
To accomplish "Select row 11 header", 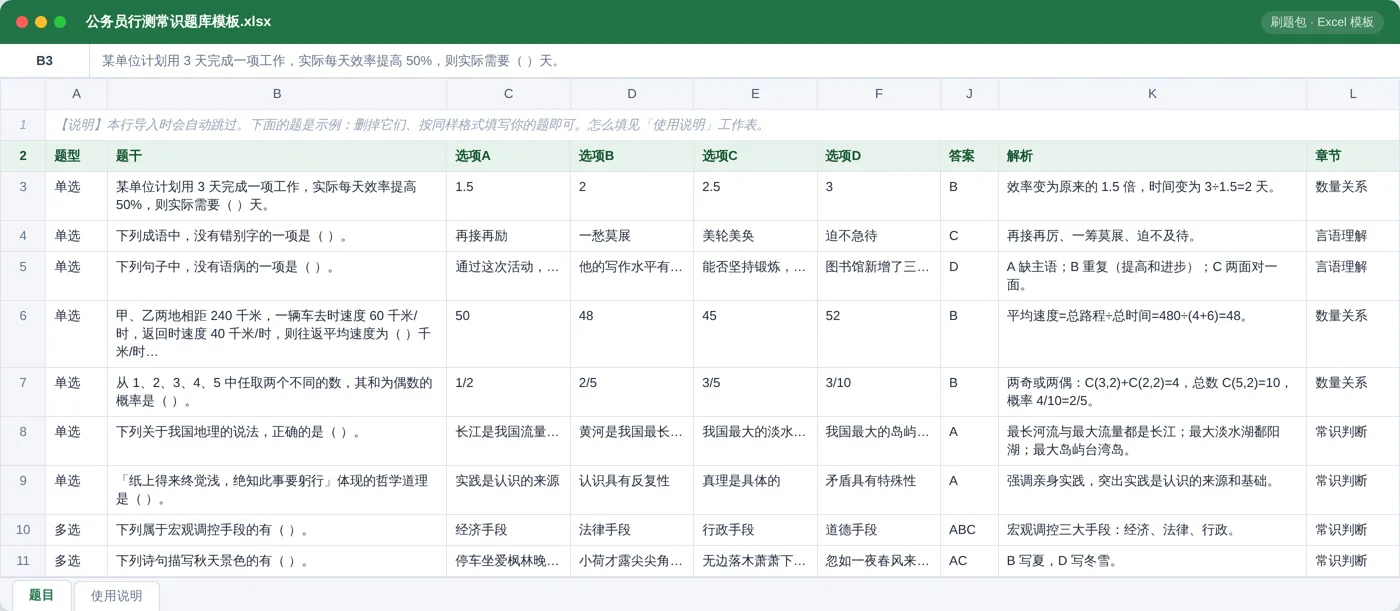I will pyautogui.click(x=23, y=561).
